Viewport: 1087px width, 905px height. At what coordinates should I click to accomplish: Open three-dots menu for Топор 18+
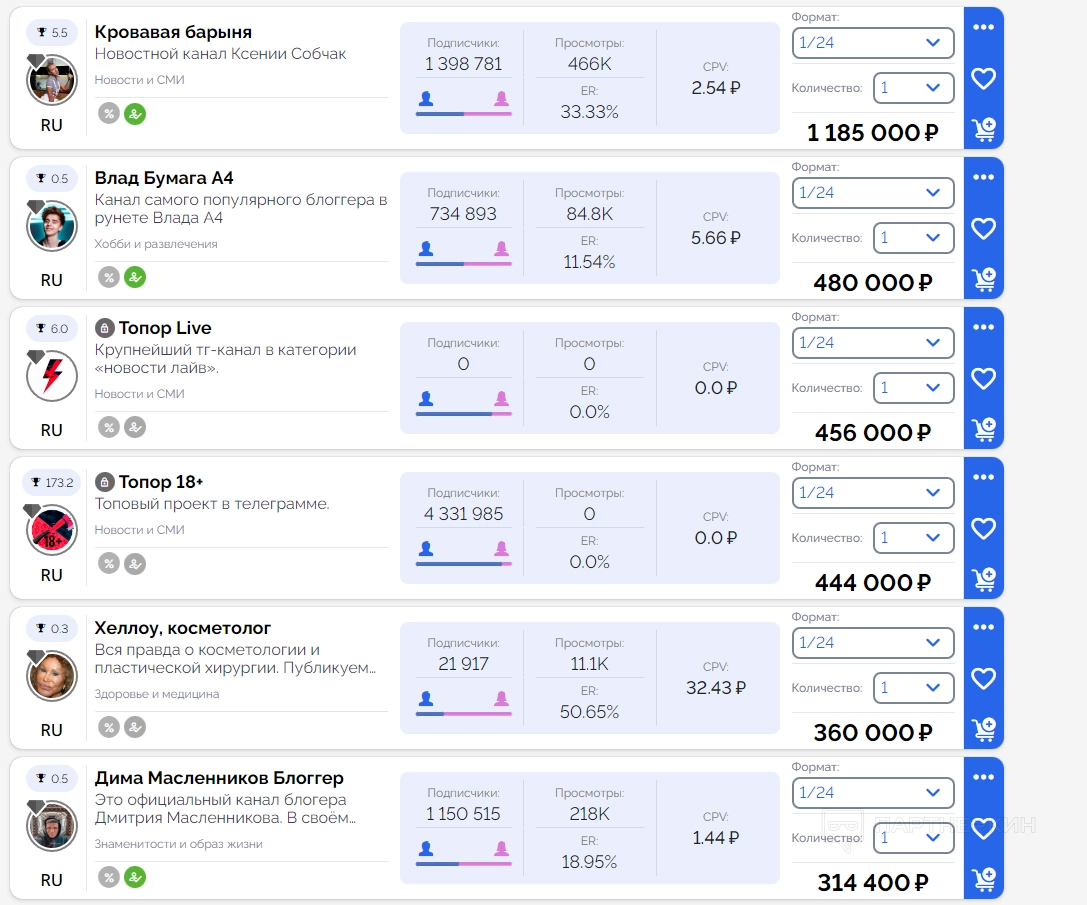983,477
